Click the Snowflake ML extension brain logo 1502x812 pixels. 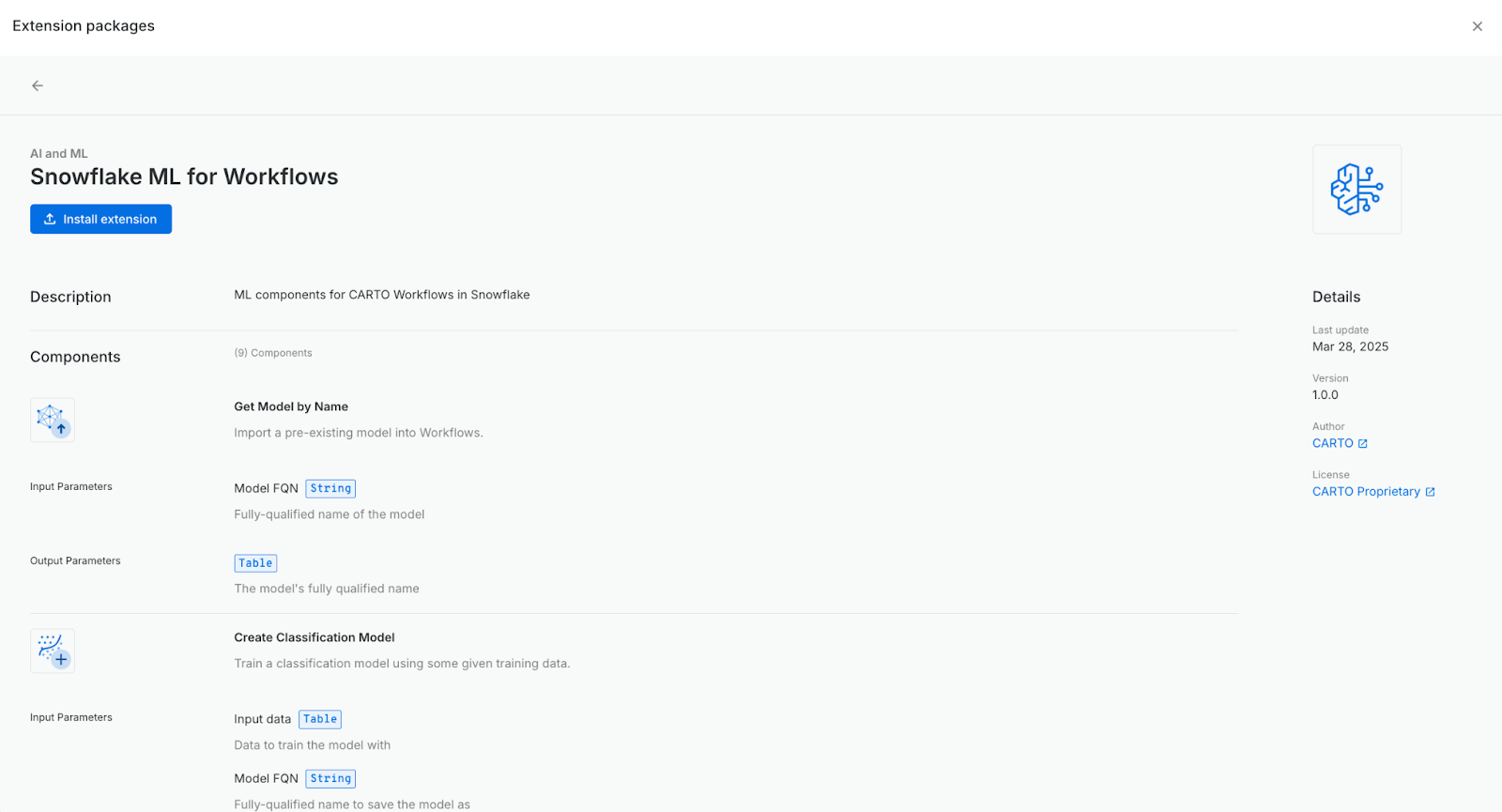[x=1356, y=189]
